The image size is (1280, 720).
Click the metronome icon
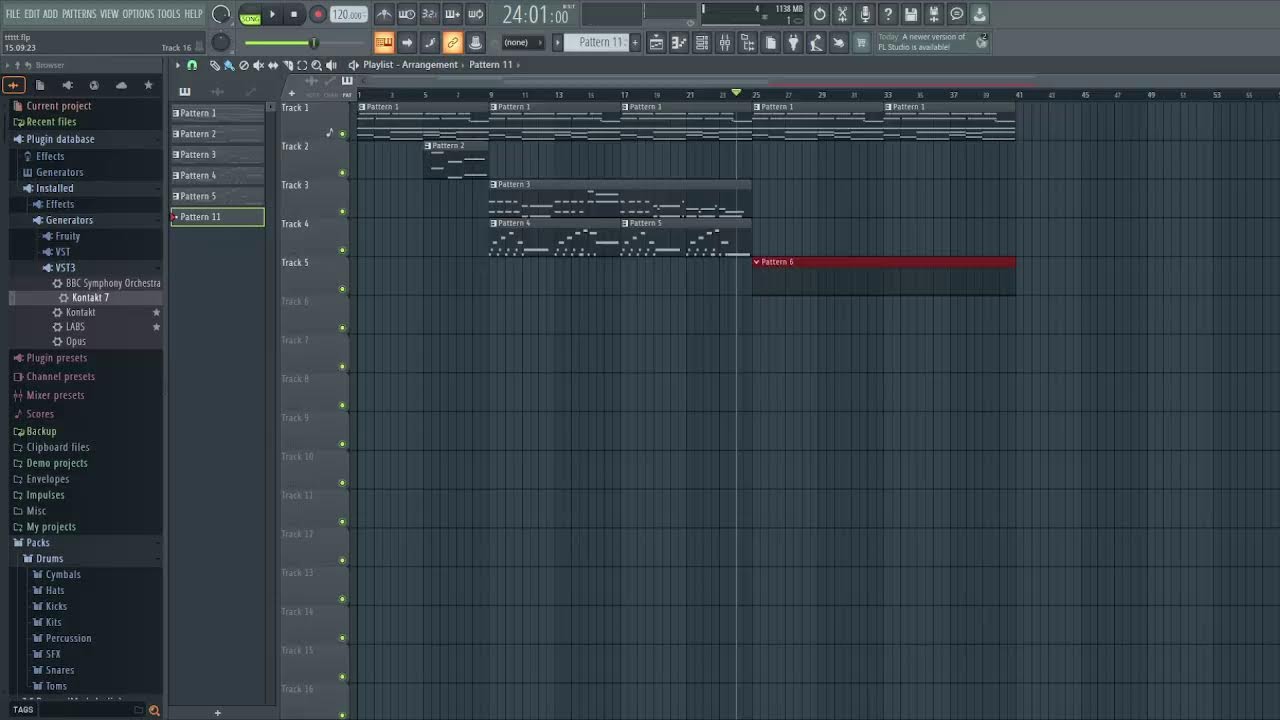coord(384,14)
